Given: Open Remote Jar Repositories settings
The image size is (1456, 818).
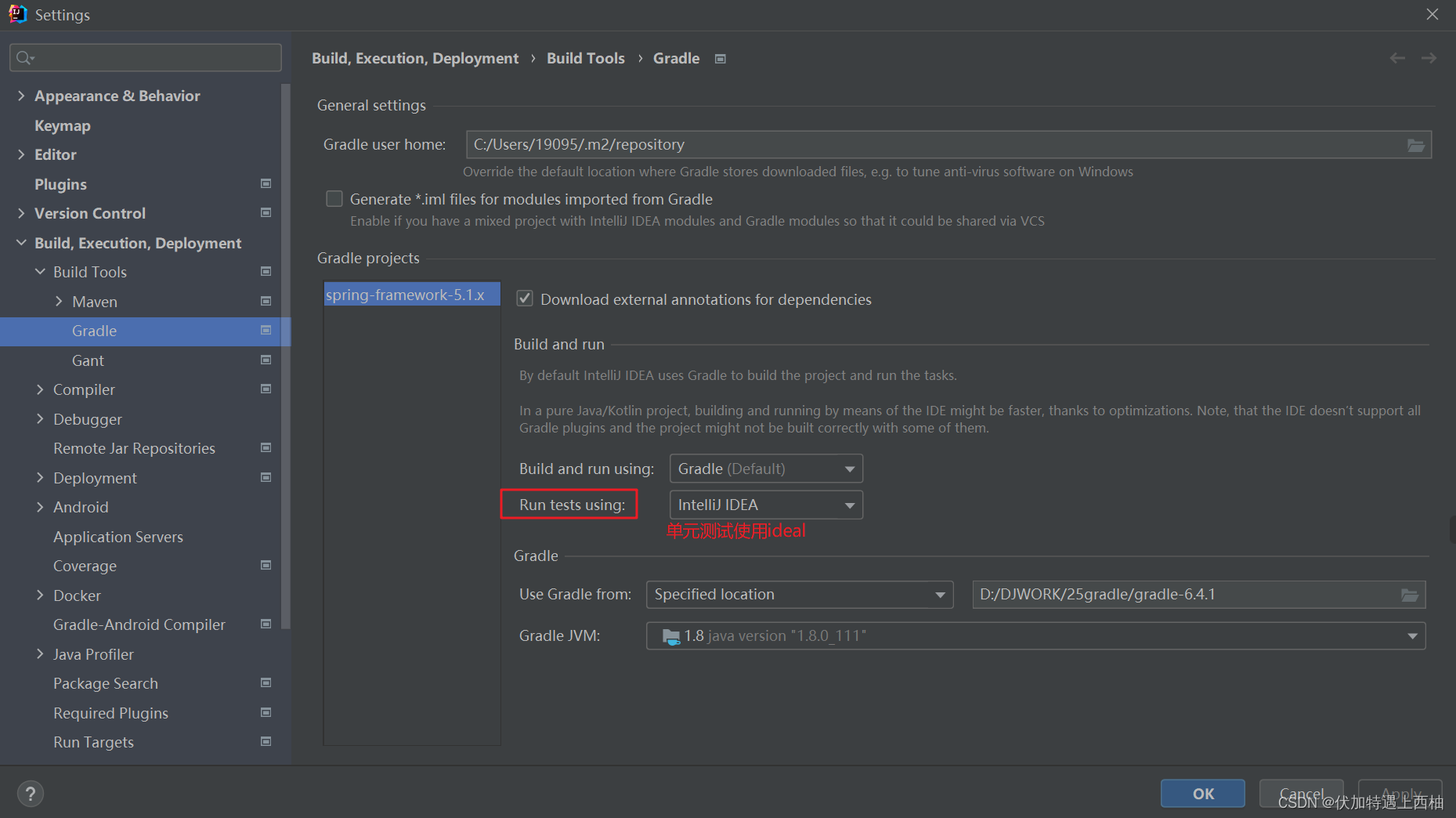Looking at the screenshot, I should coord(134,448).
